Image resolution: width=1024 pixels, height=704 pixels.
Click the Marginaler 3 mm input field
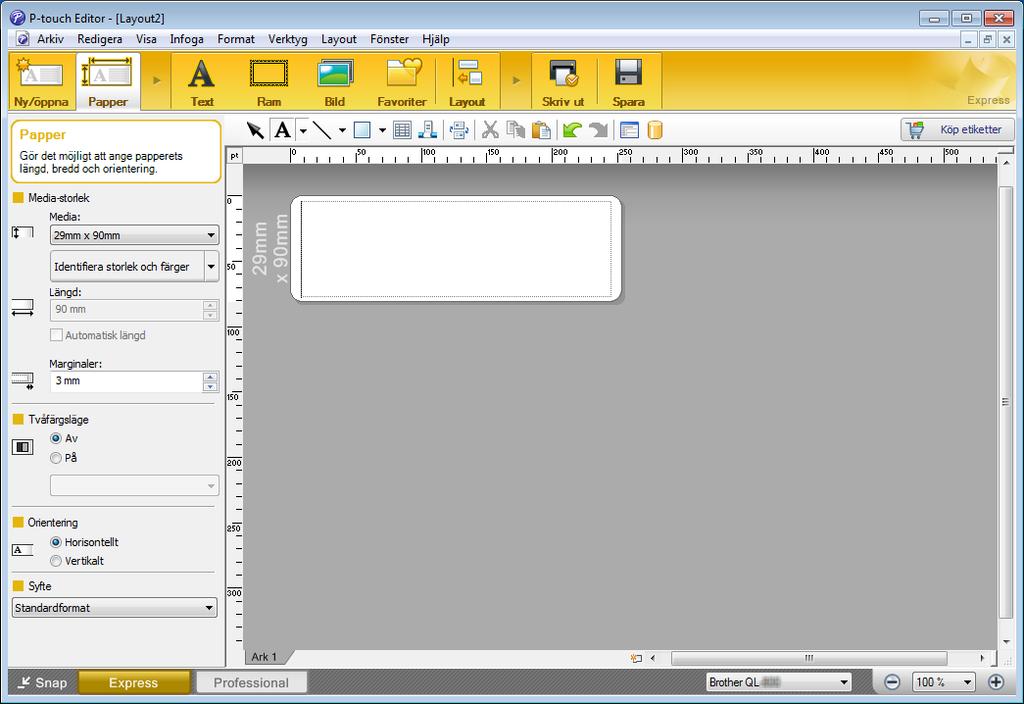(127, 381)
